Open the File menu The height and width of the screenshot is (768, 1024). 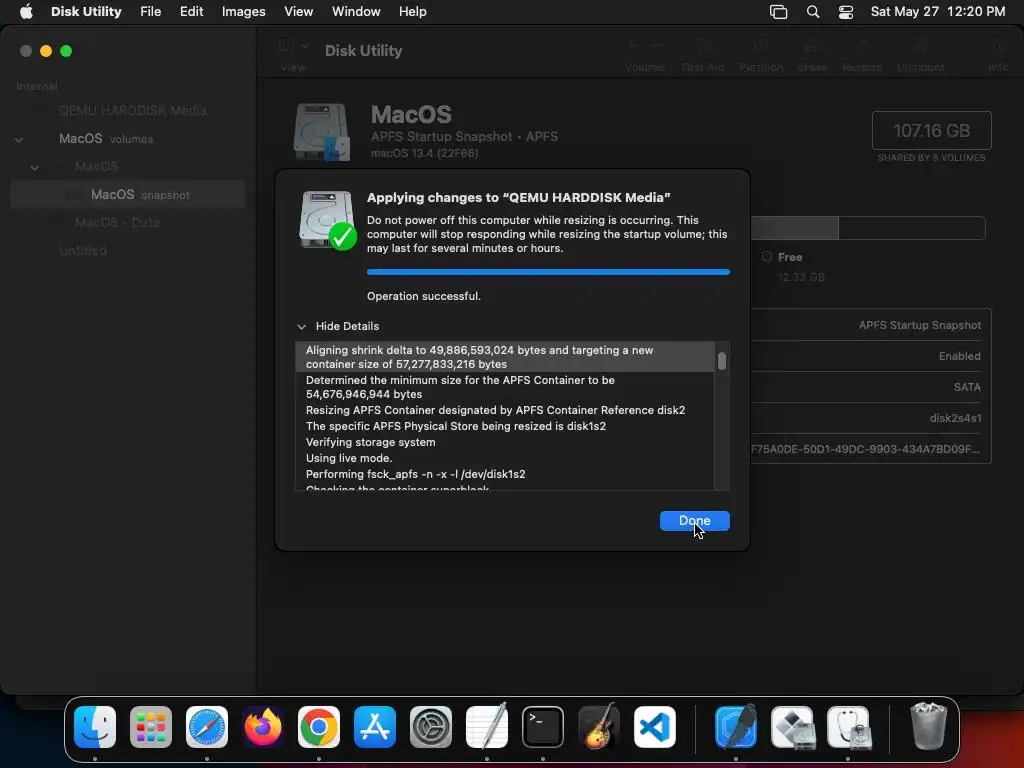pos(150,11)
